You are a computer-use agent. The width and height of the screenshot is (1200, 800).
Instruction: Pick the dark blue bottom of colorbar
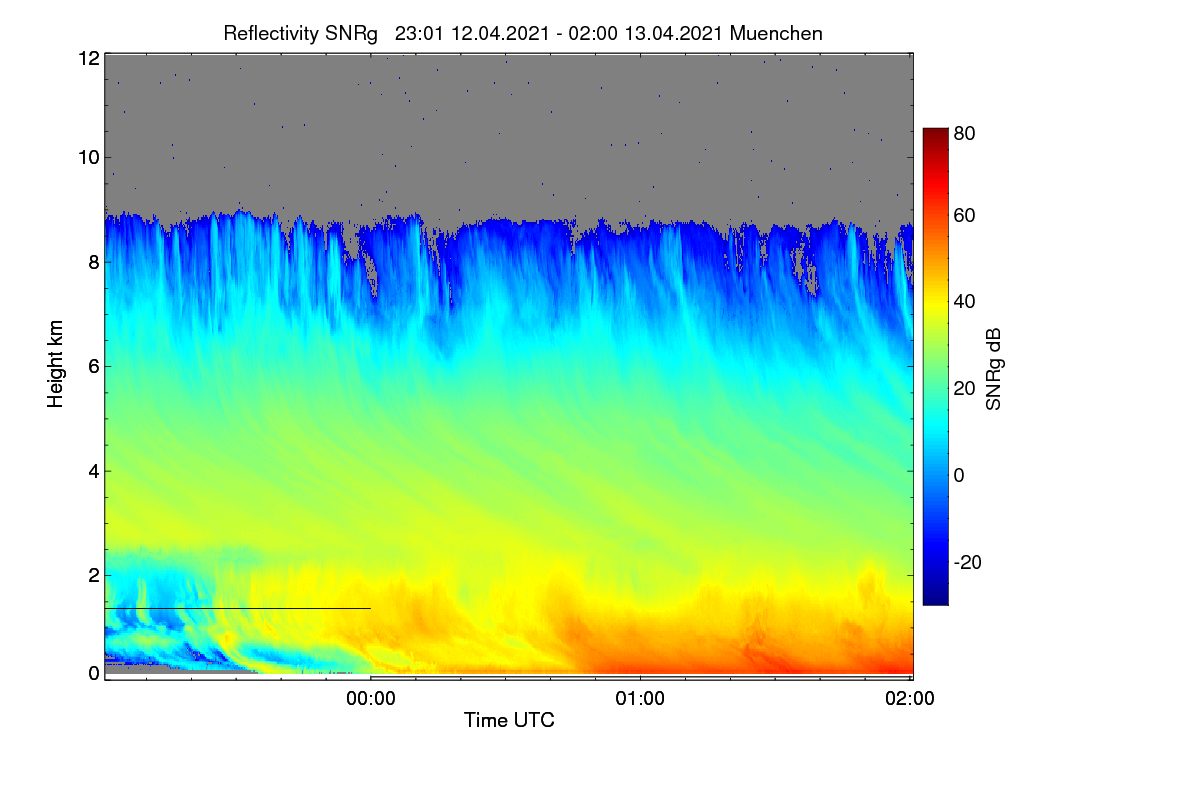click(935, 595)
